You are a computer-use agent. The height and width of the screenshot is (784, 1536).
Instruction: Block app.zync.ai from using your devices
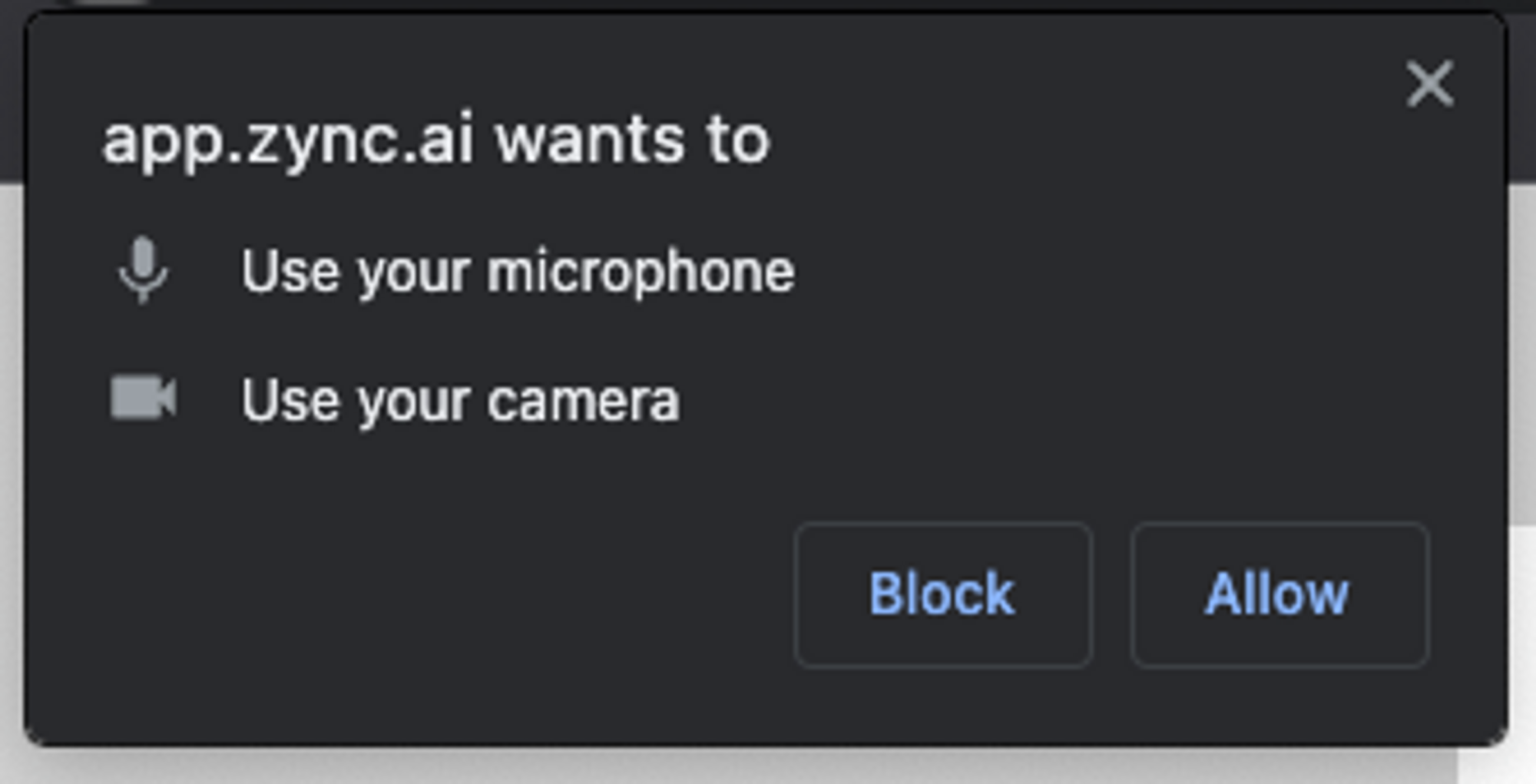coord(943,594)
